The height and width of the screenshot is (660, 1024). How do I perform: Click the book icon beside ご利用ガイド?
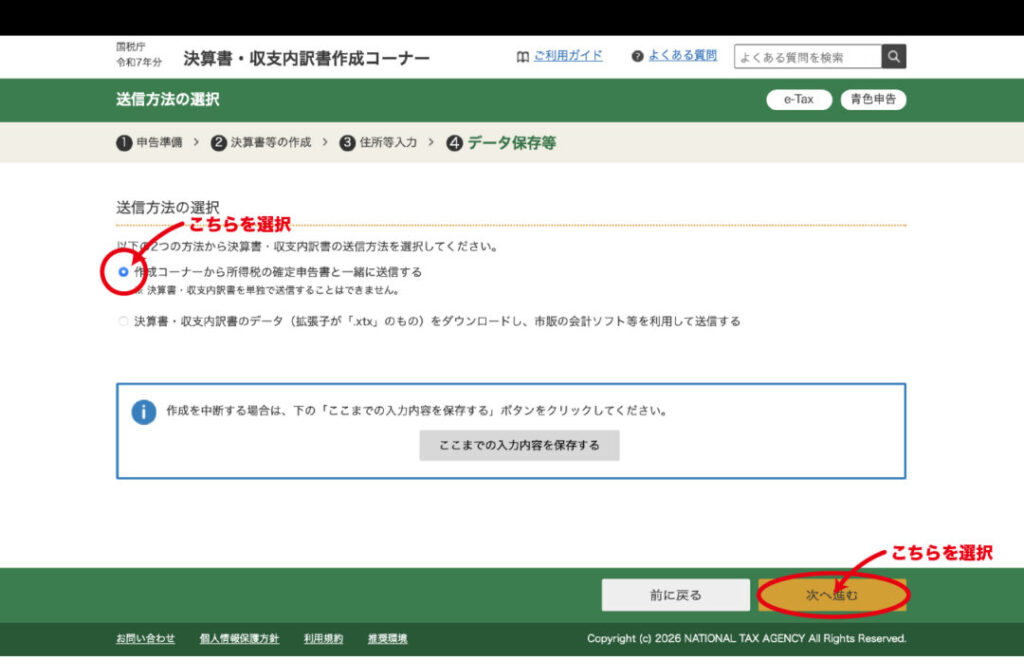pos(522,57)
